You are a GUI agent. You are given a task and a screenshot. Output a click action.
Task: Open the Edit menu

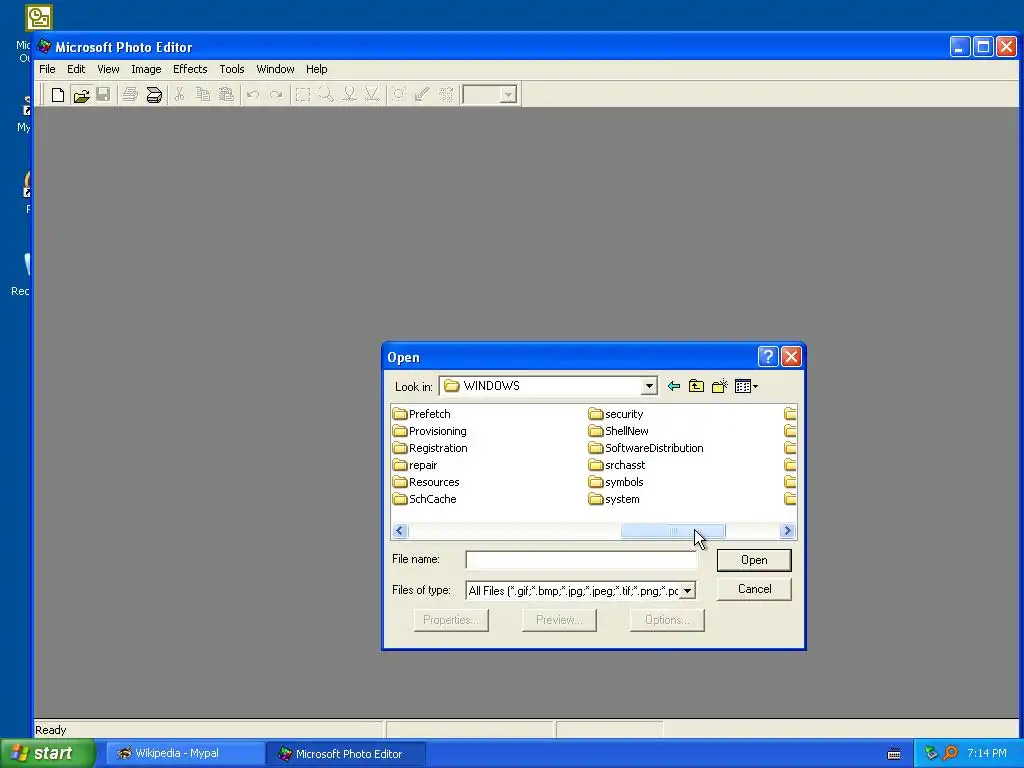click(76, 69)
